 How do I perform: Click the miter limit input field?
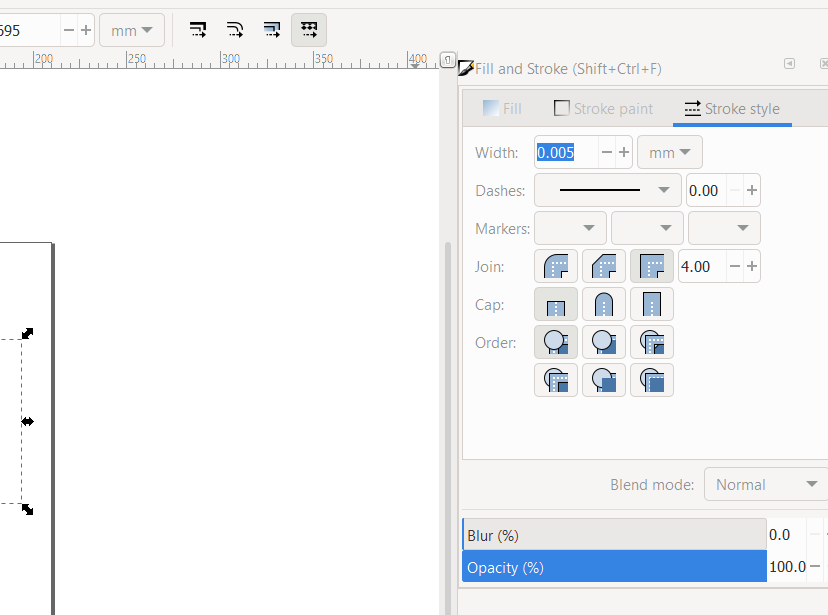click(x=702, y=266)
